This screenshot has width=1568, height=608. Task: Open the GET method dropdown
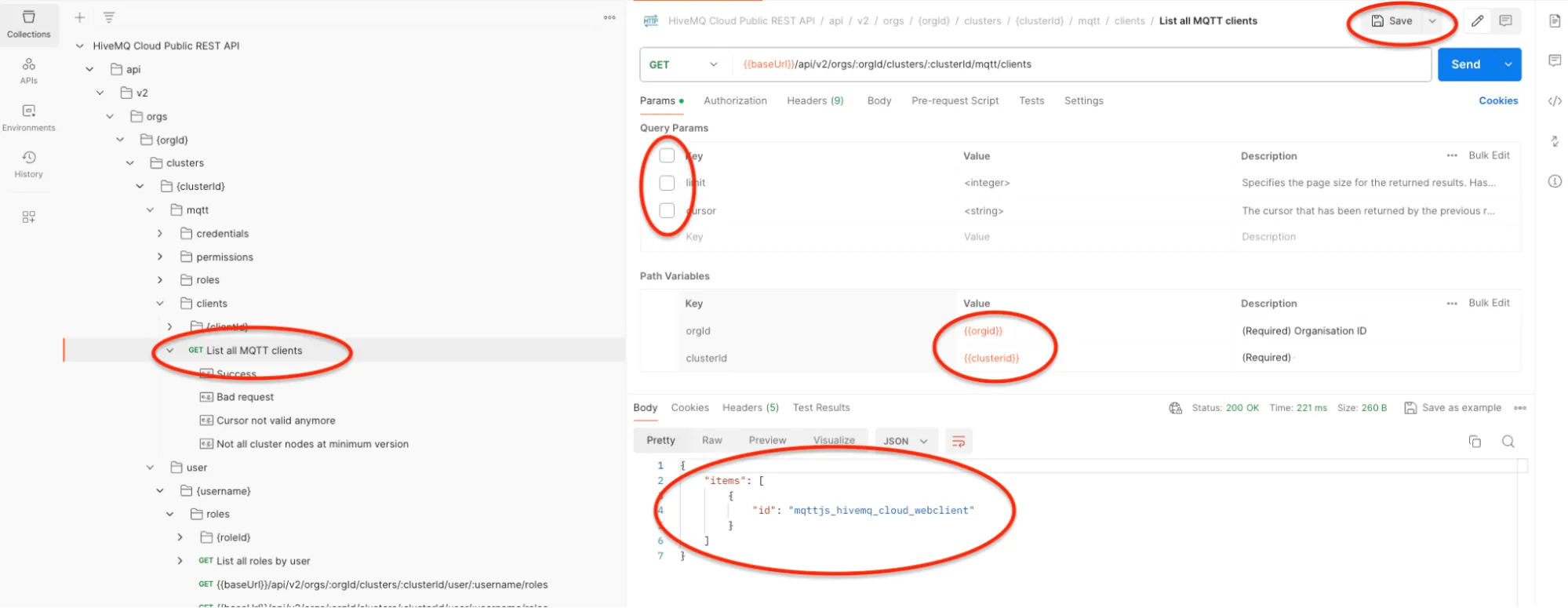point(683,64)
